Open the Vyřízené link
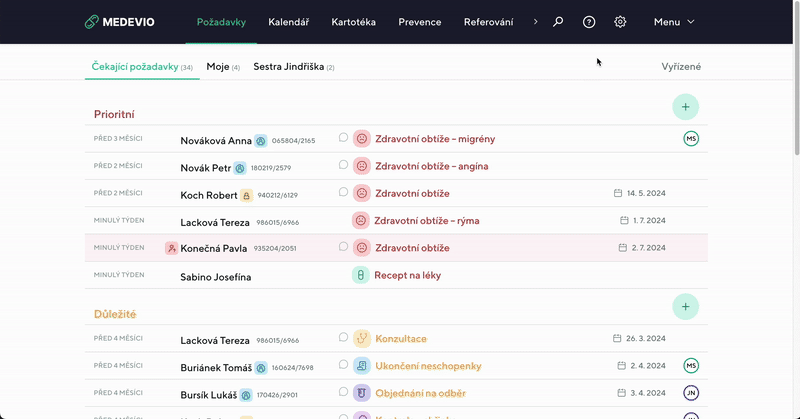 (681, 67)
